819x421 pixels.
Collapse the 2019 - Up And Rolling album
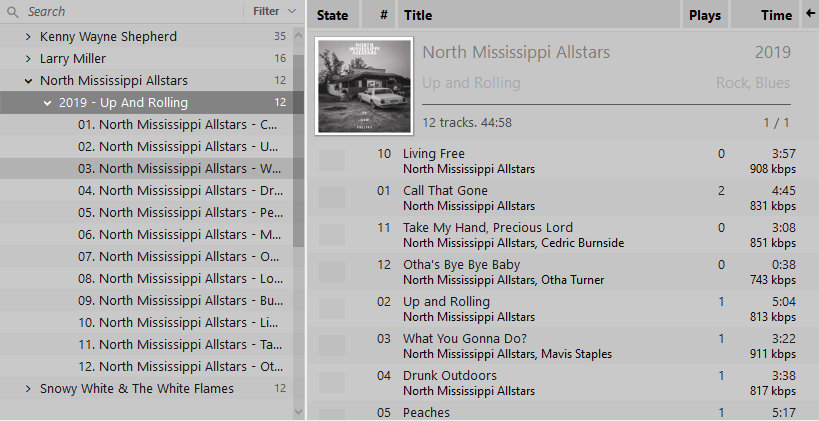48,103
